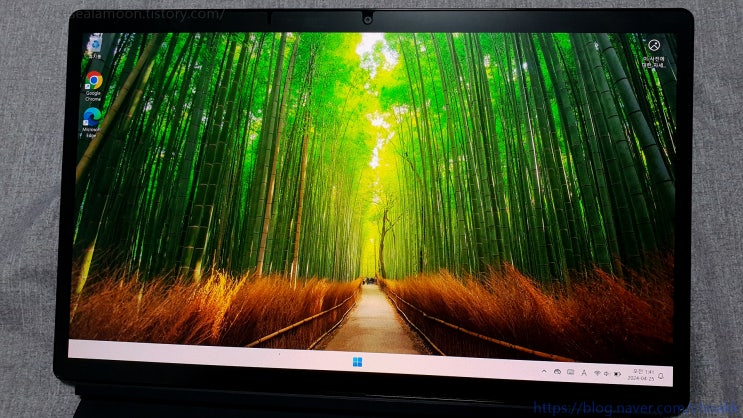The width and height of the screenshot is (743, 418).
Task: Click the speaker volume icon
Action: coord(606,374)
